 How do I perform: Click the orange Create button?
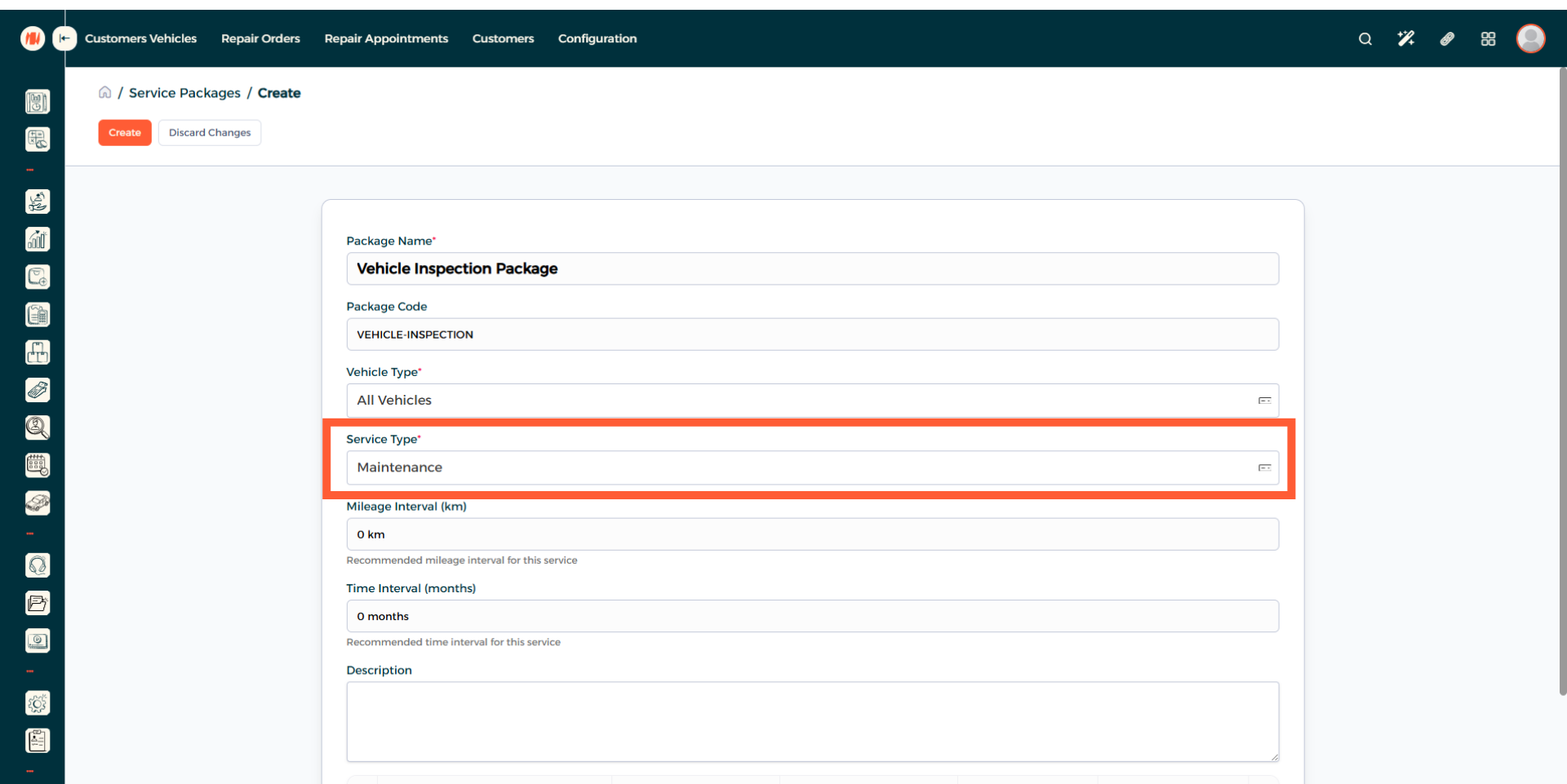[125, 133]
